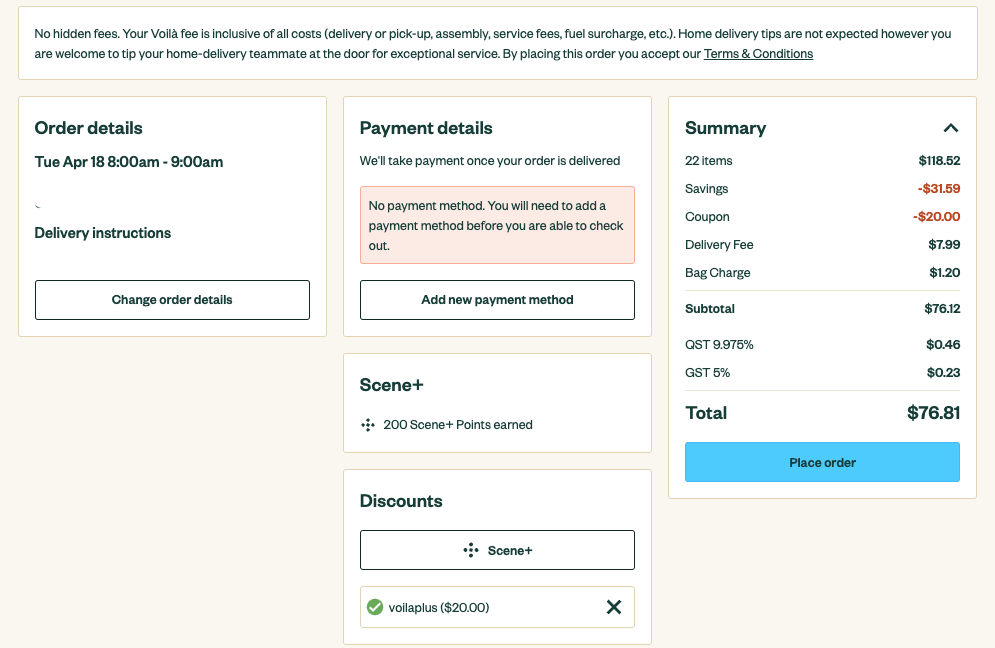Click the 22 items summary label
This screenshot has height=648, width=995.
click(x=709, y=161)
